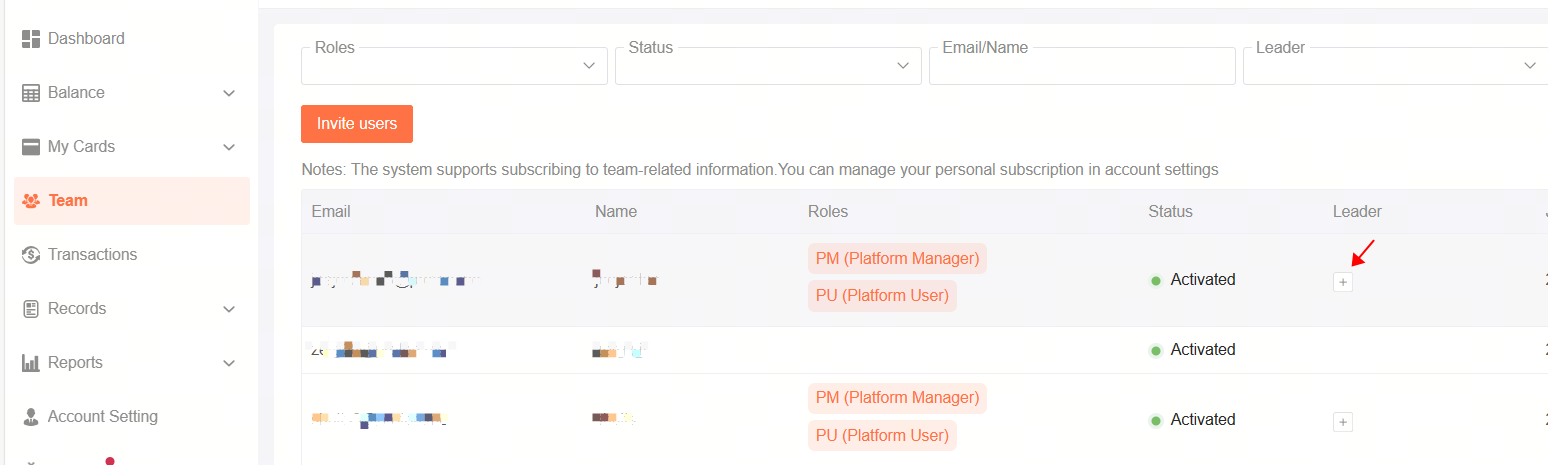Click the Records document icon
The height and width of the screenshot is (465, 1548).
[x=31, y=309]
